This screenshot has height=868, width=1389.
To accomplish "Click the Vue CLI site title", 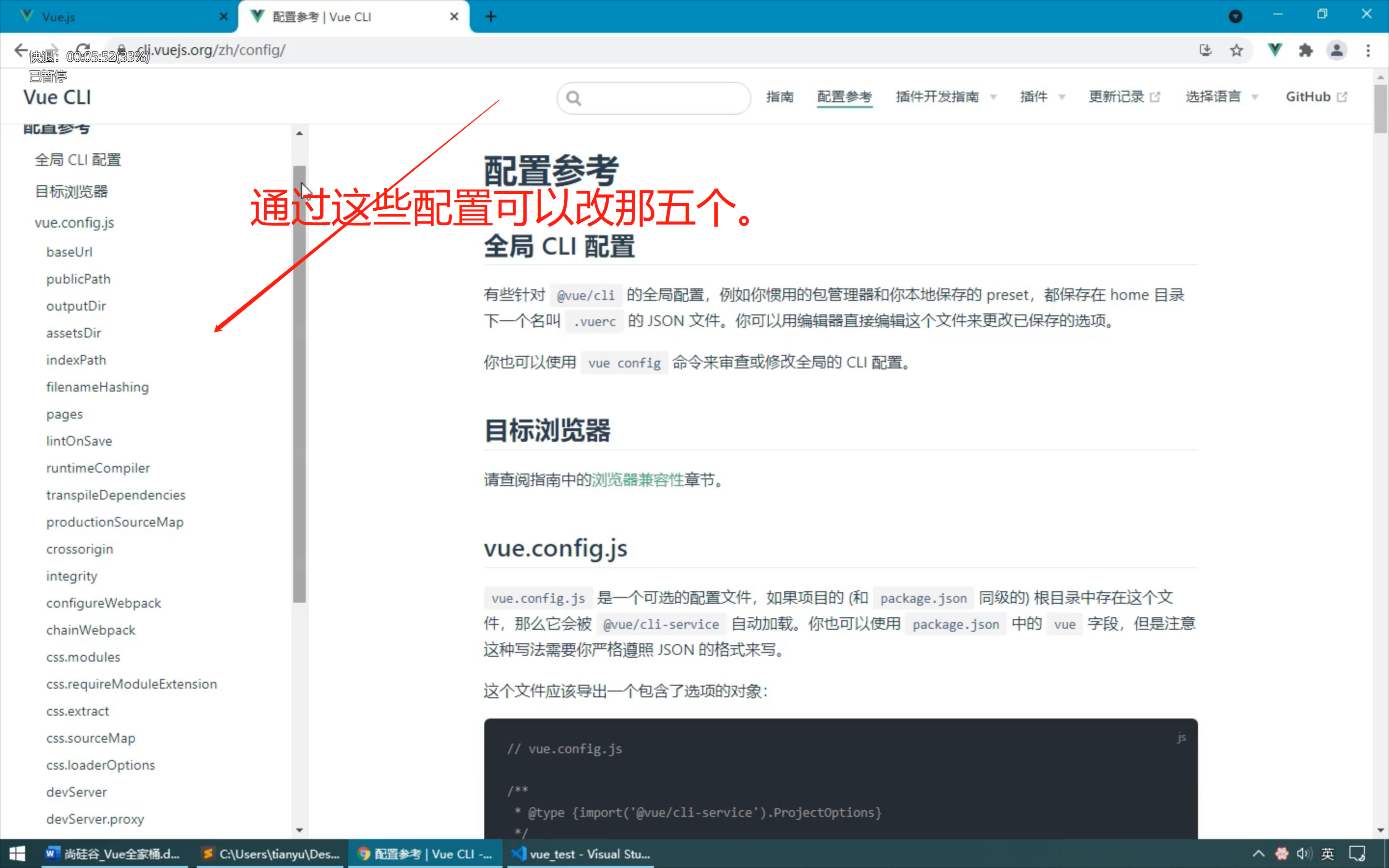I will pos(57,97).
